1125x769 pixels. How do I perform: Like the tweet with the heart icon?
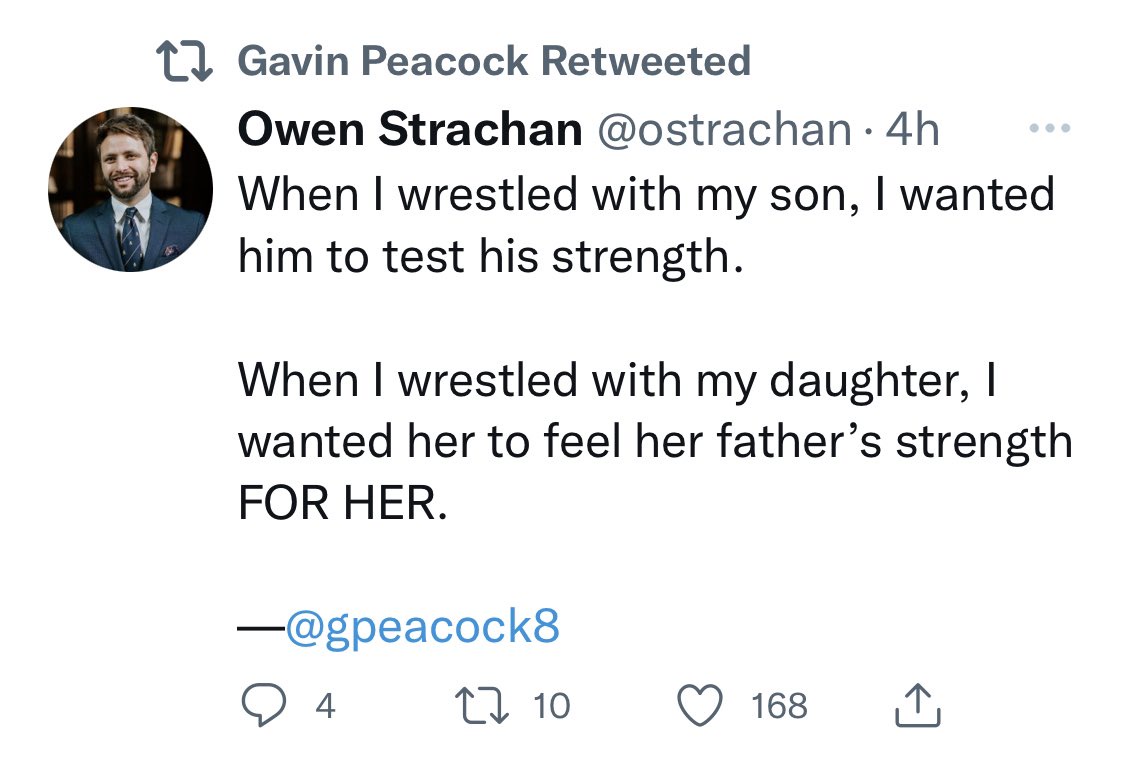click(700, 705)
